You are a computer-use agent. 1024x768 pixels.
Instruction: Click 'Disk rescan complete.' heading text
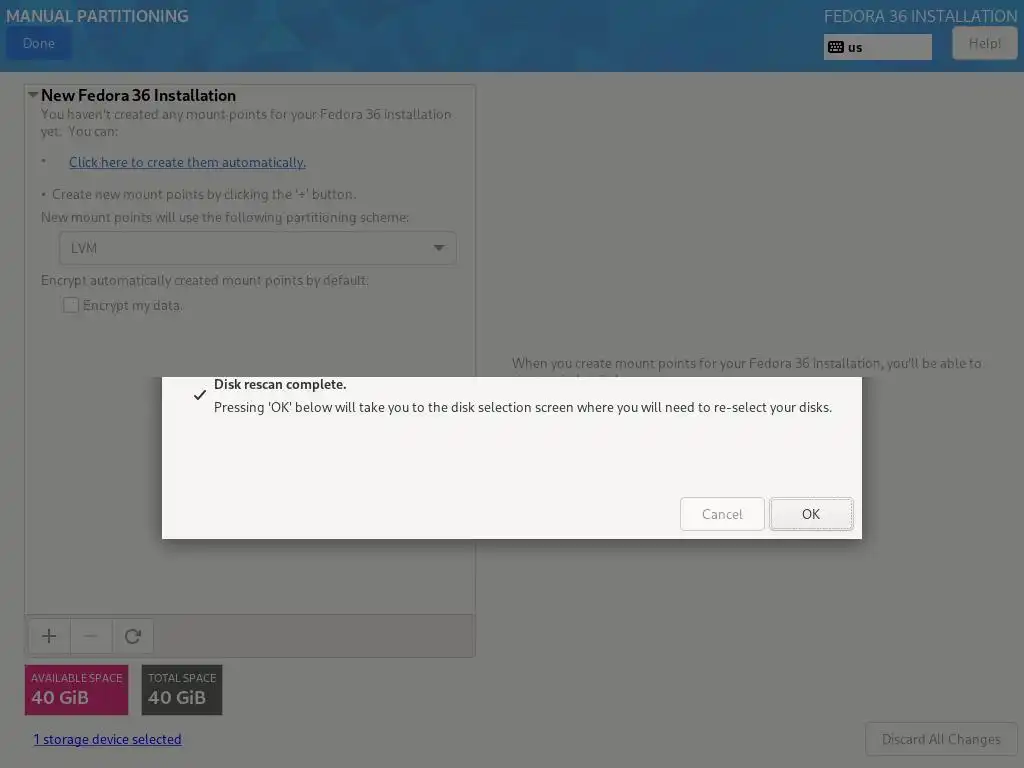tap(280, 384)
